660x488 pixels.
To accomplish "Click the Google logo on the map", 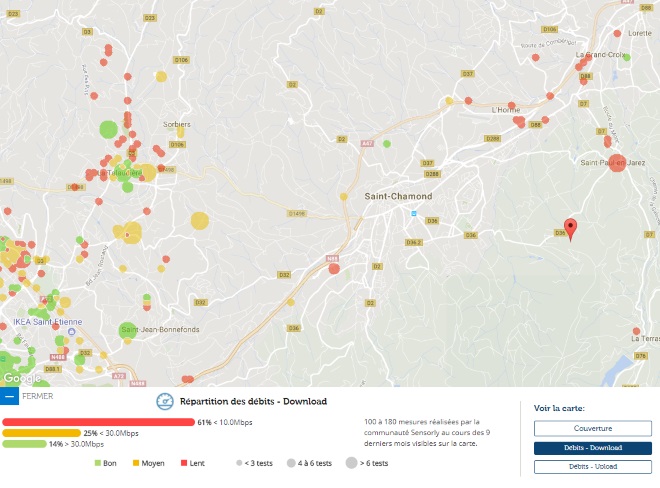I will coord(21,378).
